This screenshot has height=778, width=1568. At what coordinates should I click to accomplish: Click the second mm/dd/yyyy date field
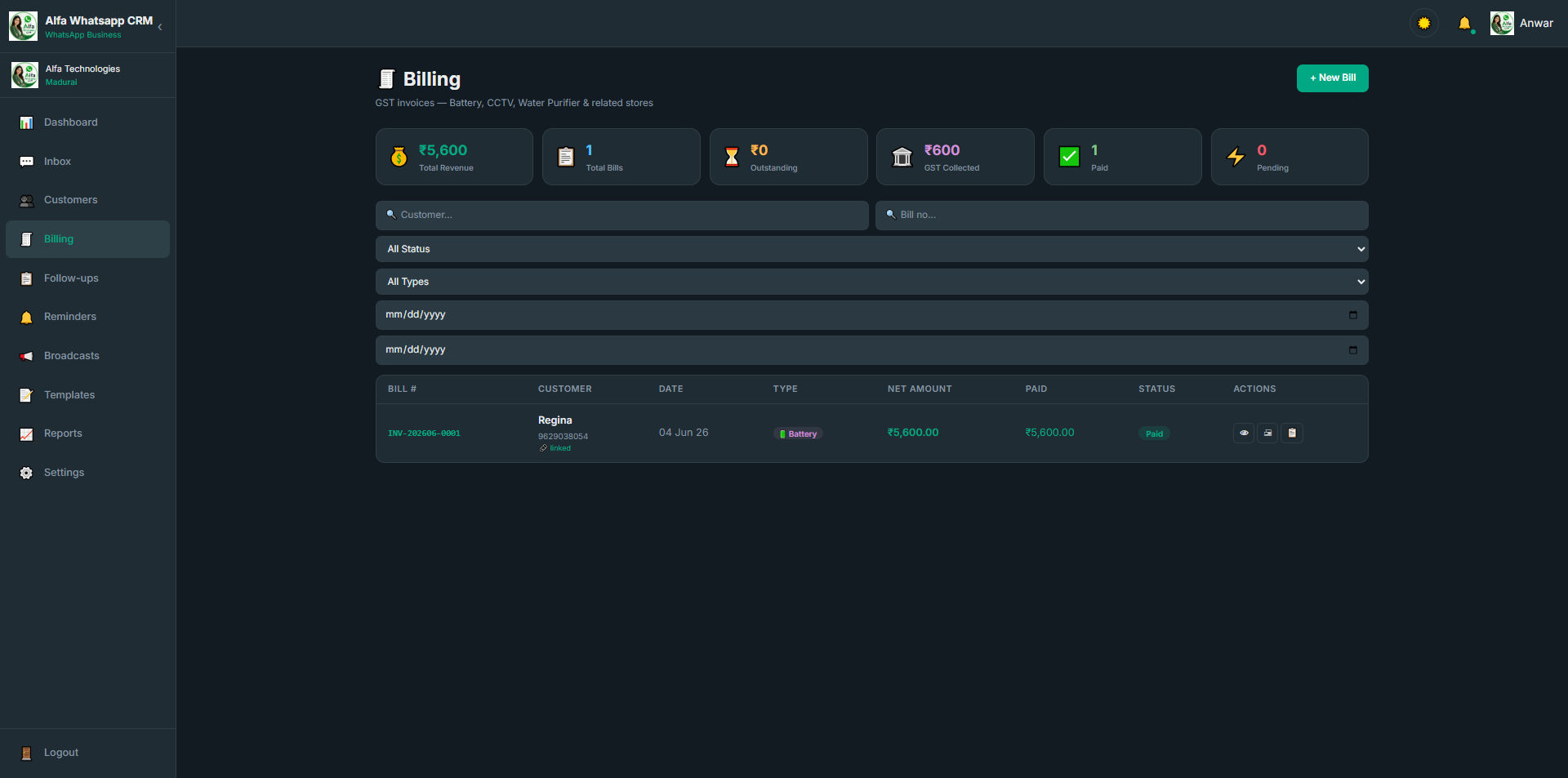tap(871, 350)
